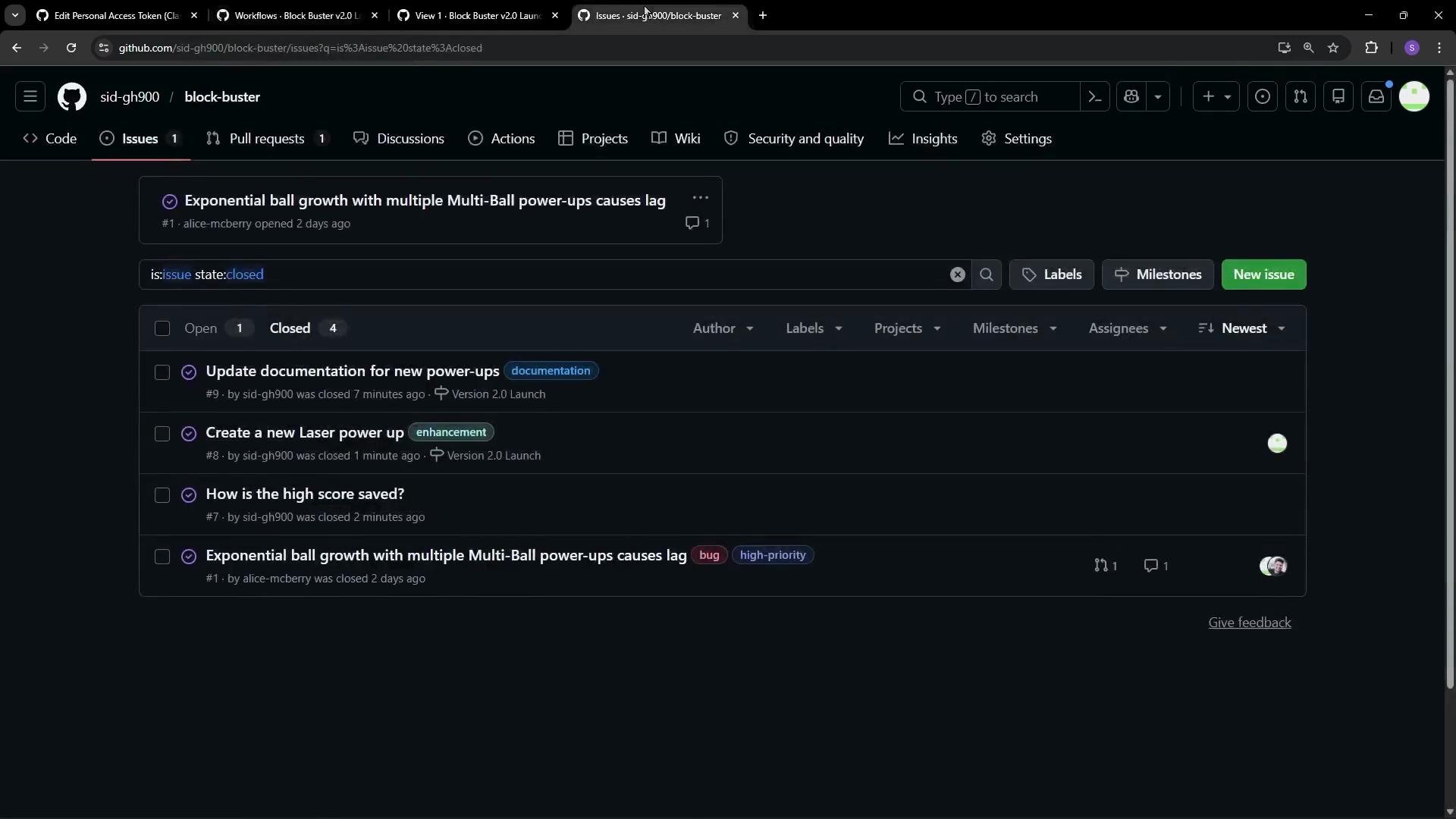This screenshot has height=819, width=1456.
Task: Expand the Assignees filter dropdown
Action: click(x=1128, y=328)
